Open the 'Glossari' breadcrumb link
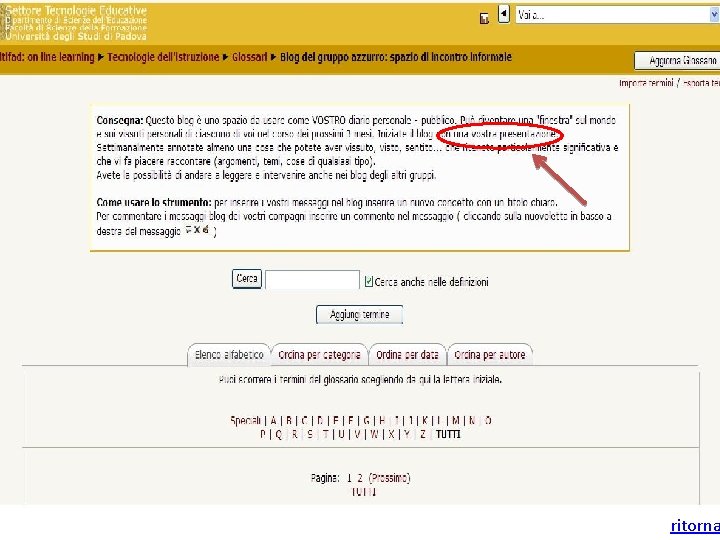 coord(249,57)
